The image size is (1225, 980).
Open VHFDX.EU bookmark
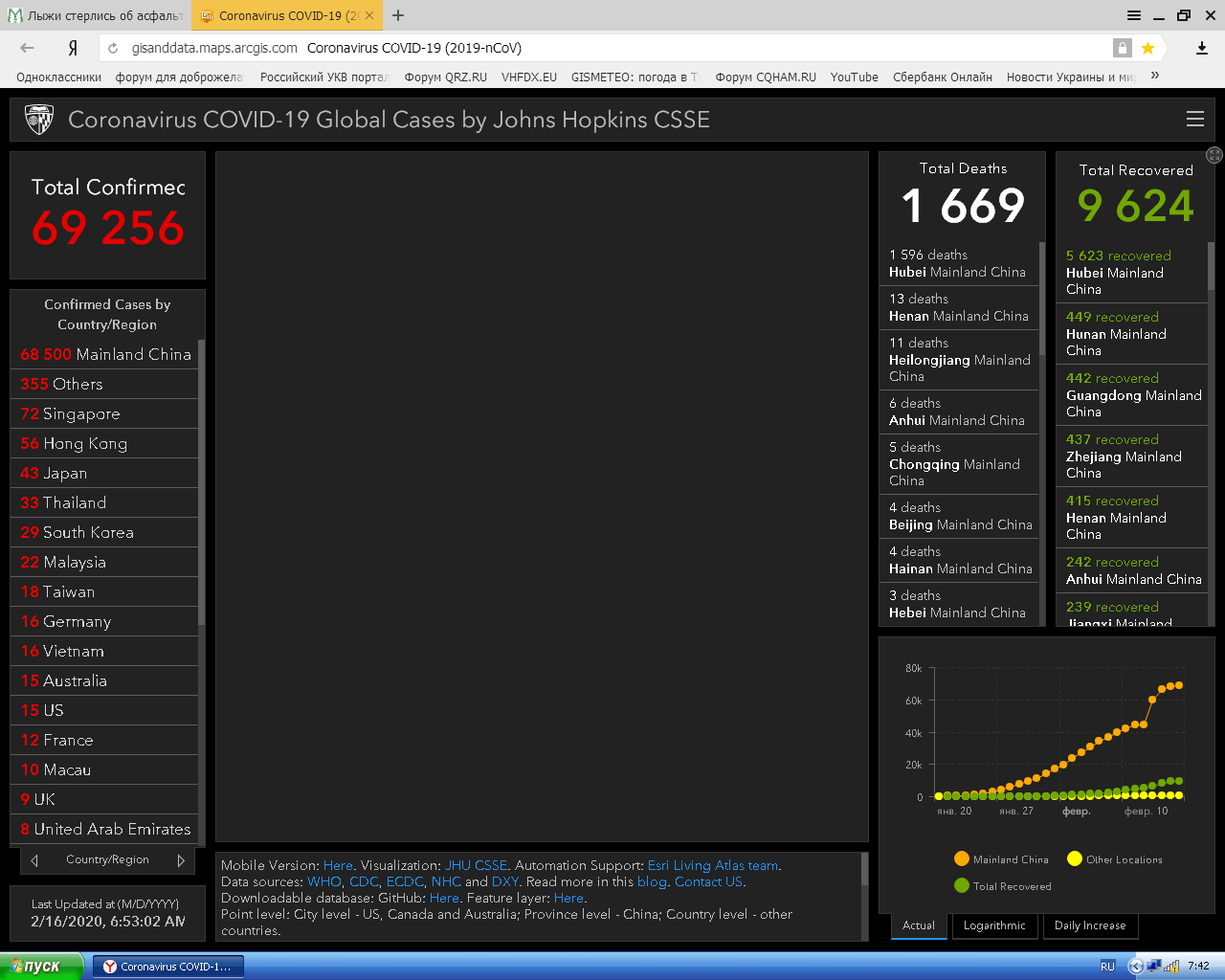pyautogui.click(x=529, y=77)
